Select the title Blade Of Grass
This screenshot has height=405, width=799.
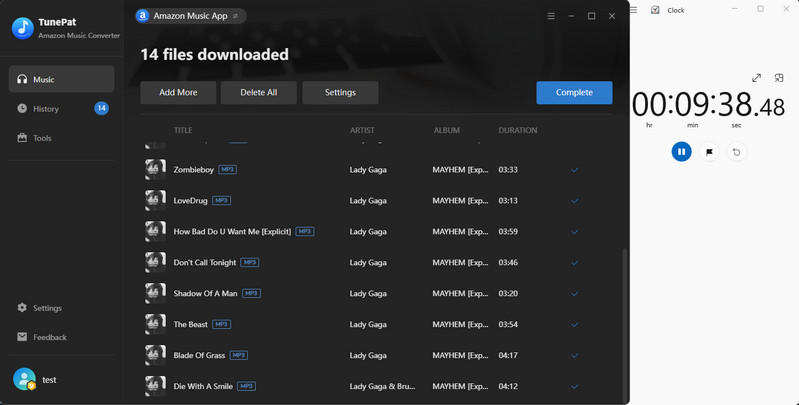199,355
